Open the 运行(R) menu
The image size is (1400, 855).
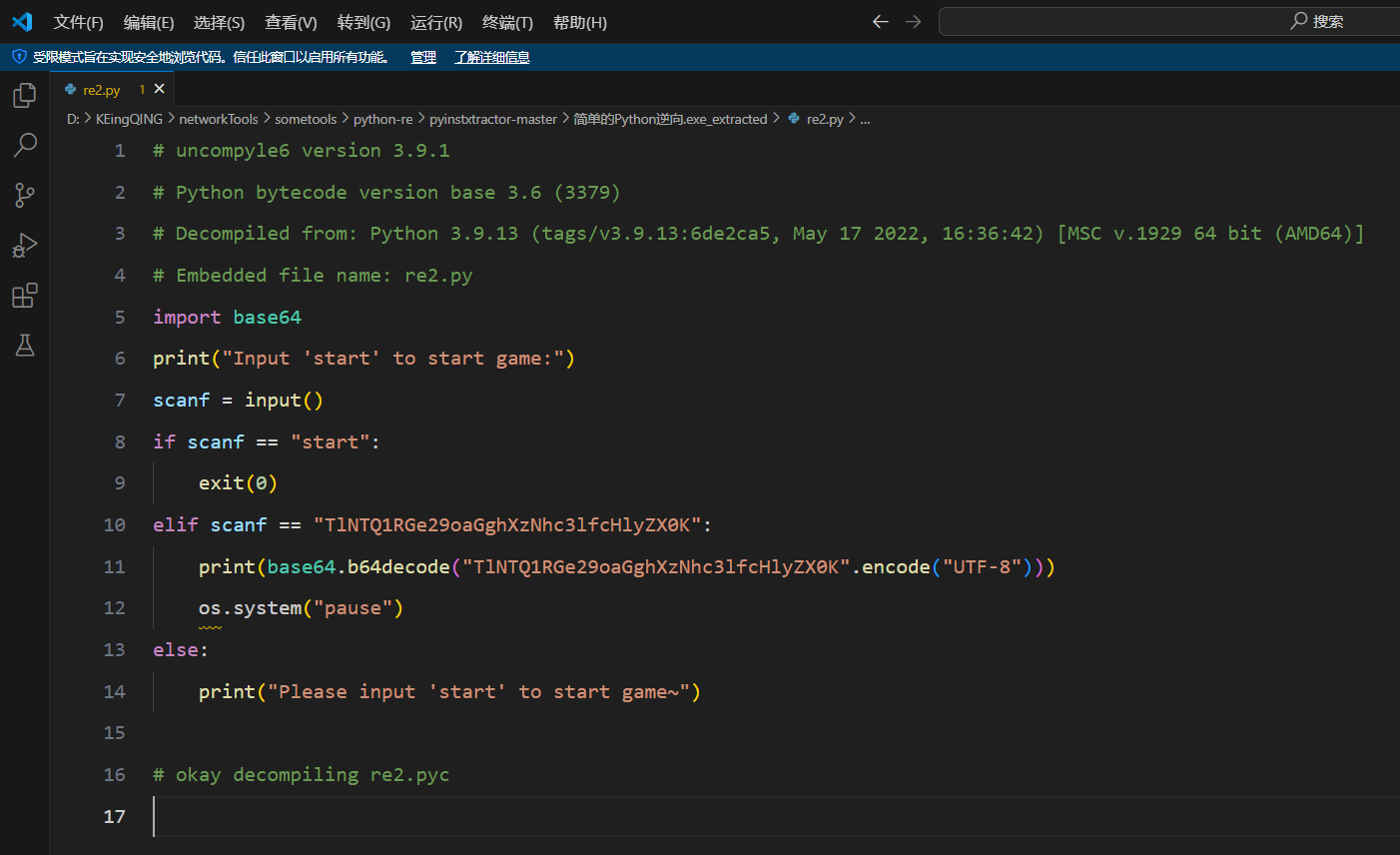436,22
